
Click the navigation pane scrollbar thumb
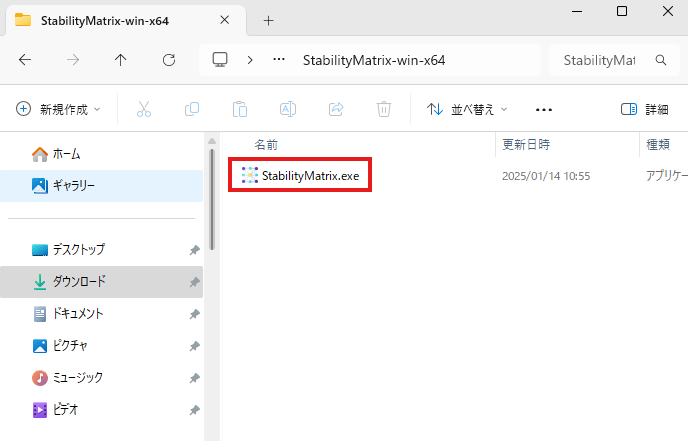[x=212, y=200]
